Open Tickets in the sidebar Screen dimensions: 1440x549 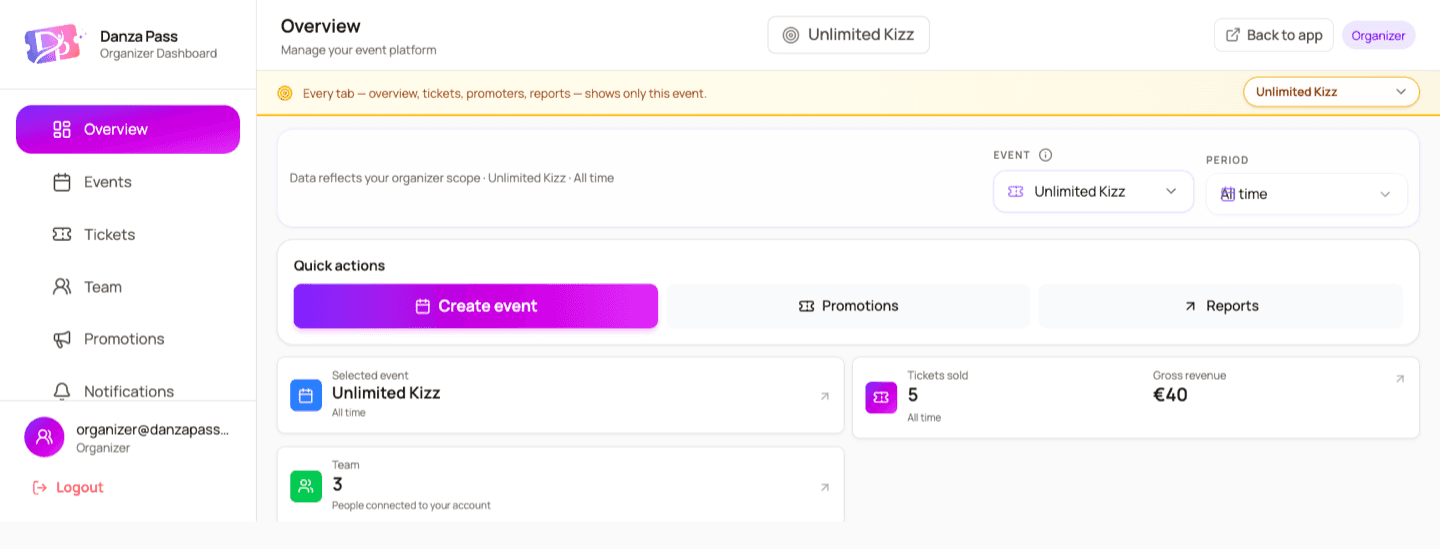pyautogui.click(x=128, y=234)
